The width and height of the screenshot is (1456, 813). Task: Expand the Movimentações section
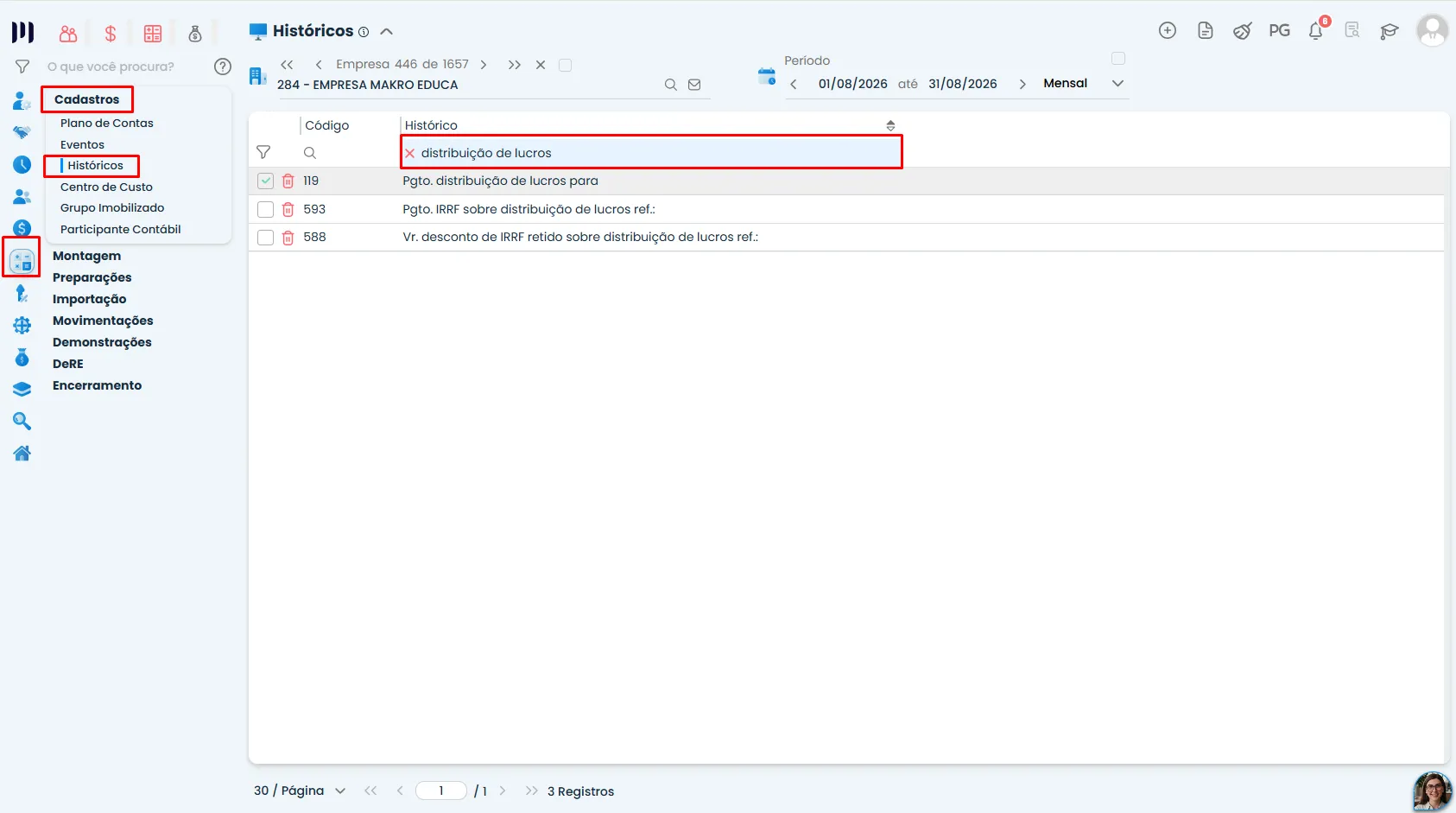(103, 321)
